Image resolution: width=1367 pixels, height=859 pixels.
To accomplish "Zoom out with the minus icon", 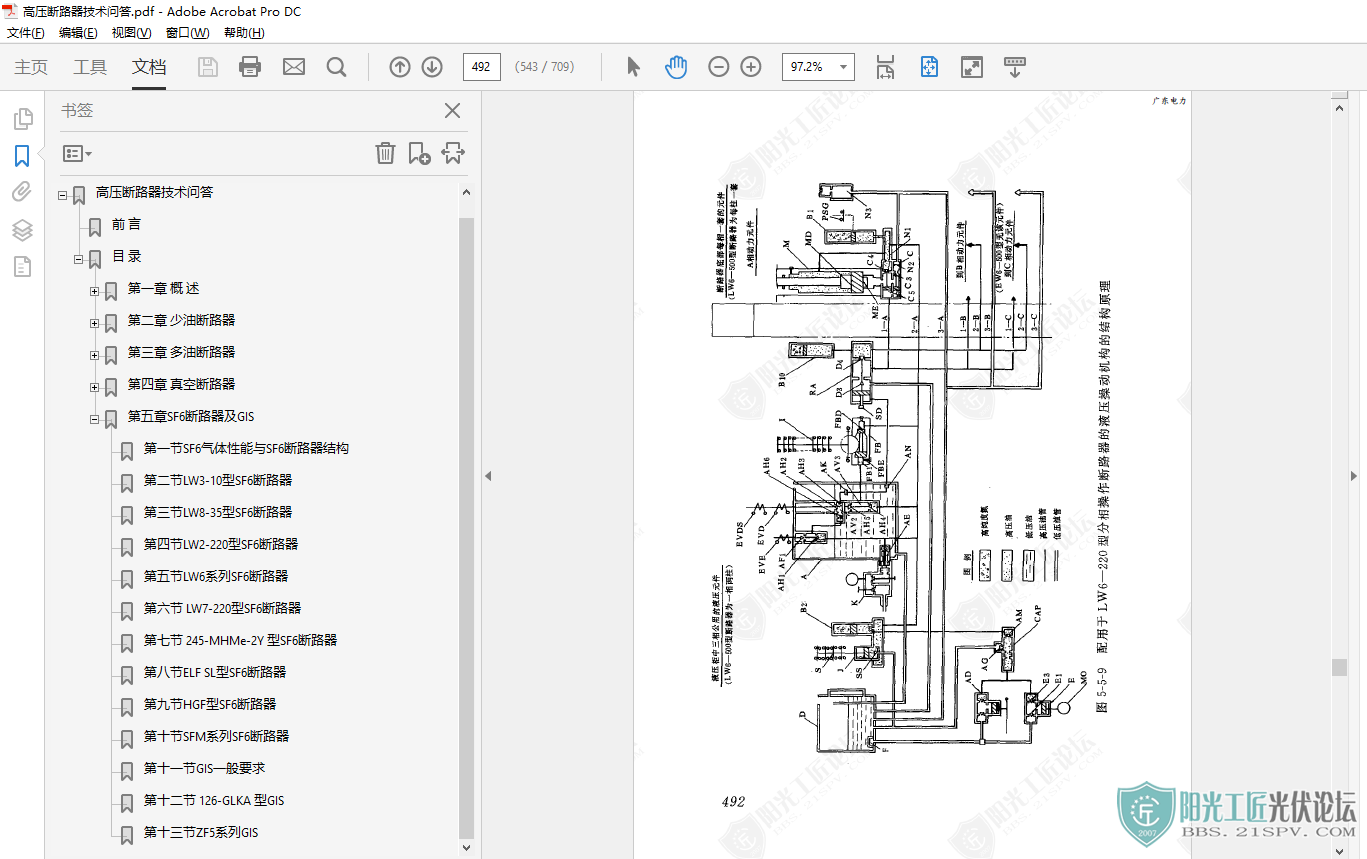I will pos(719,67).
